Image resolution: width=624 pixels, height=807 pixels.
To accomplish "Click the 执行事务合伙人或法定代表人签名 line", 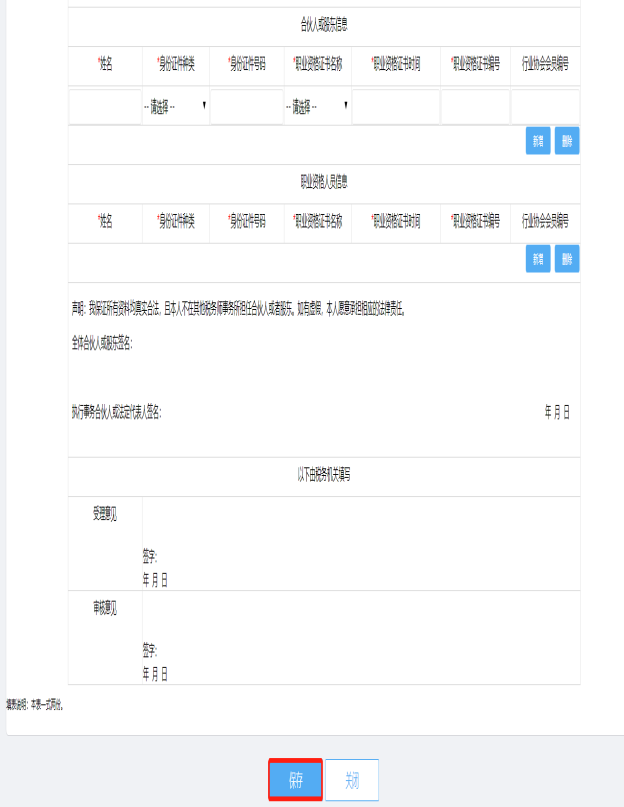I will pyautogui.click(x=116, y=412).
